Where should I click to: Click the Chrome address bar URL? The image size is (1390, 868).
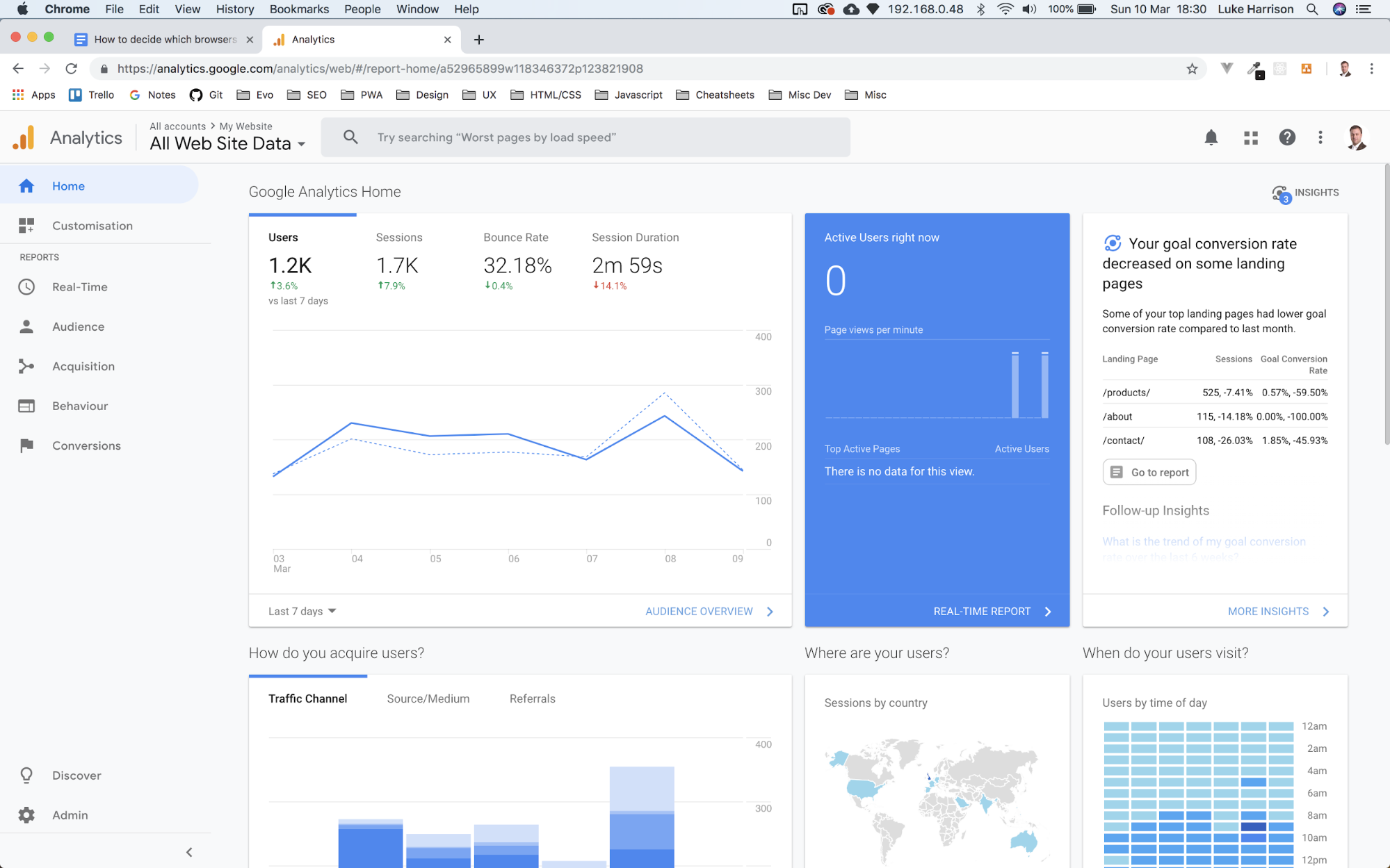click(380, 68)
